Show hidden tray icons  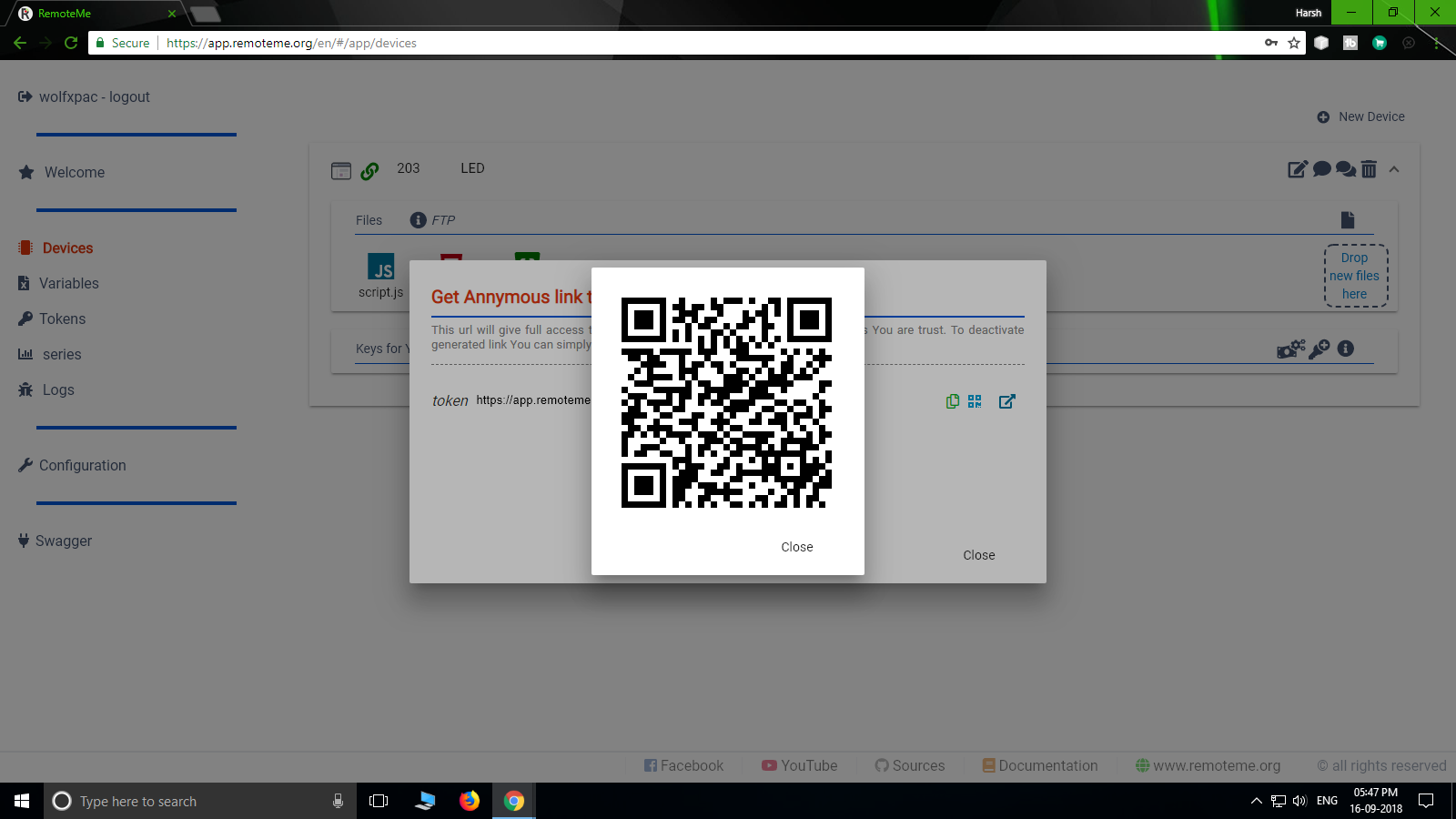point(1256,801)
